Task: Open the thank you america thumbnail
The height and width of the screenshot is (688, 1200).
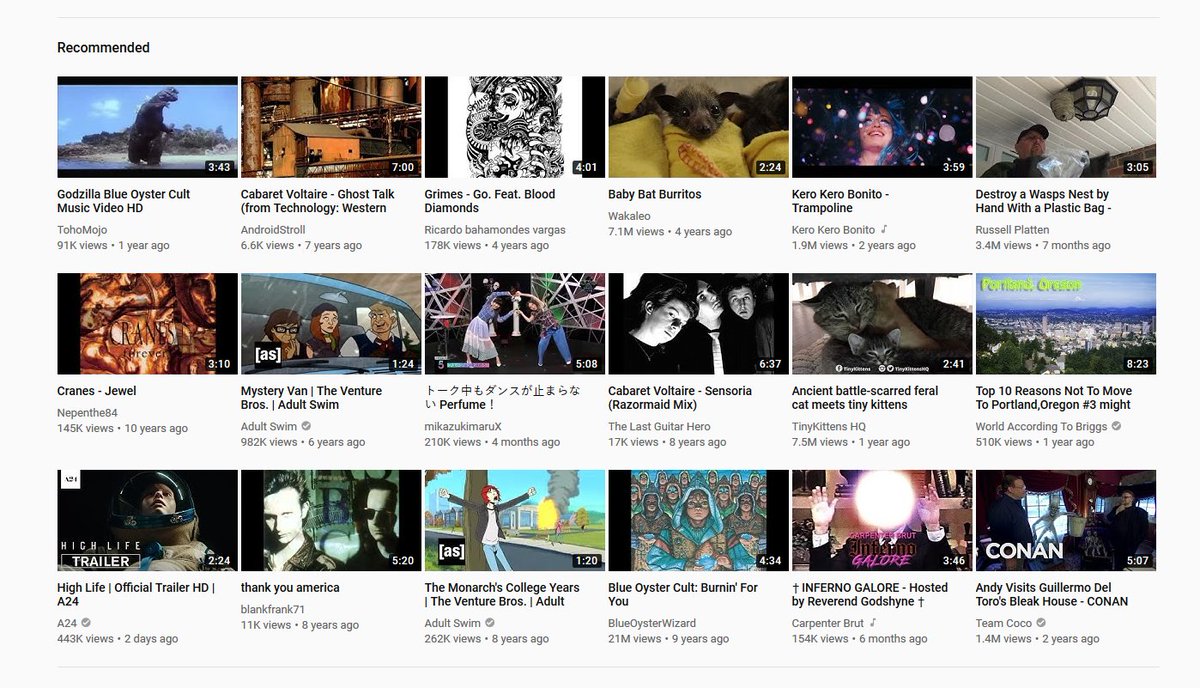Action: [331, 521]
